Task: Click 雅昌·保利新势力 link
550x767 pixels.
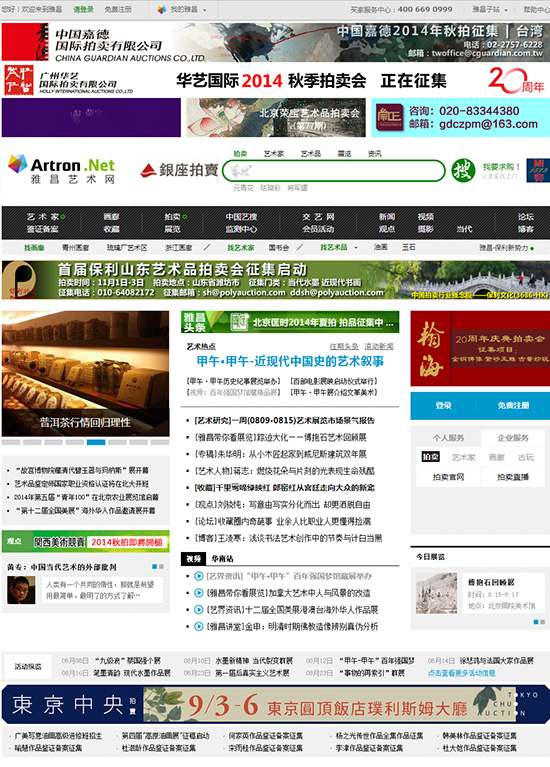Action: (x=504, y=248)
